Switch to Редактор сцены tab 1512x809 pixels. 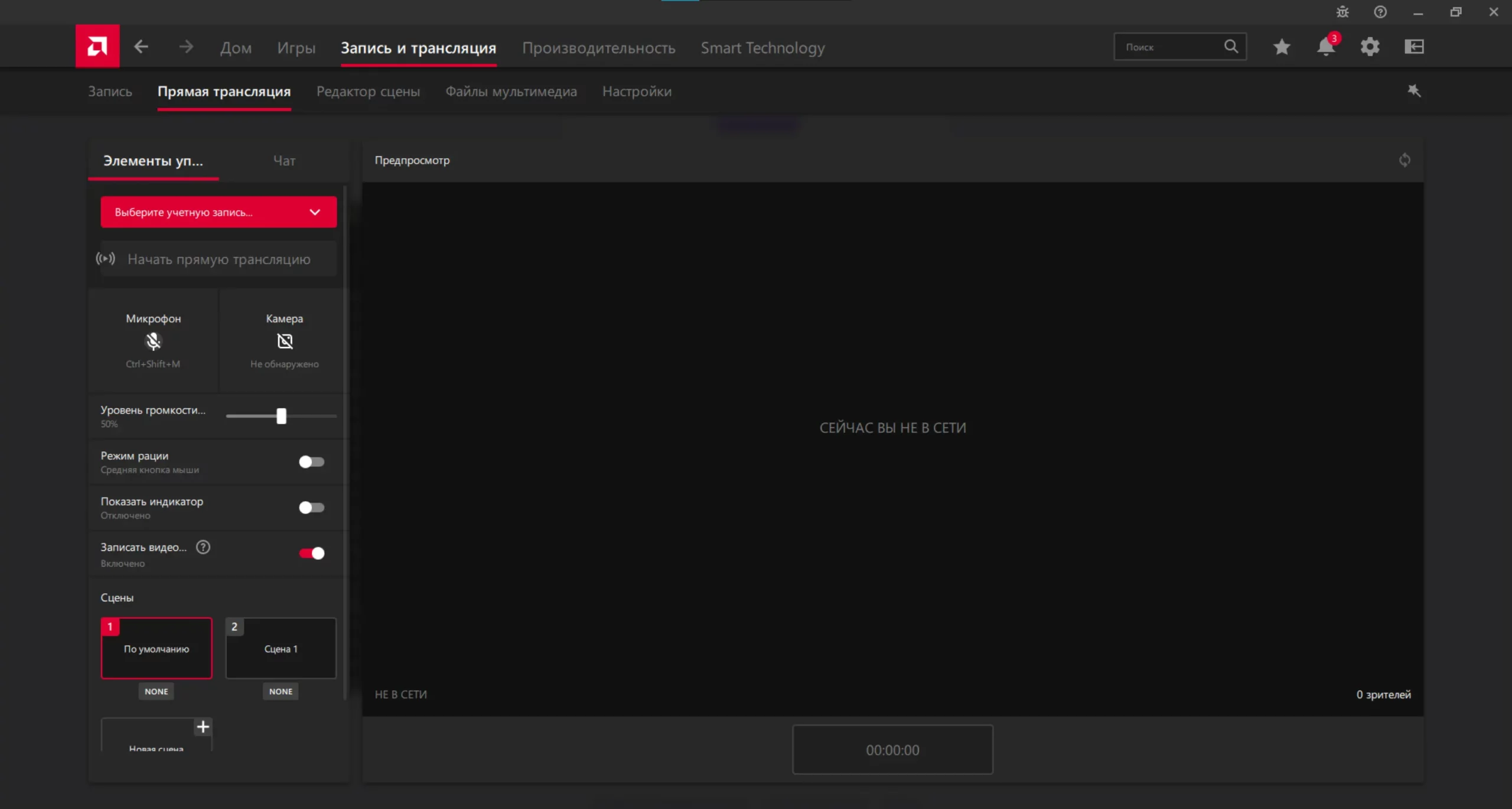(x=368, y=92)
